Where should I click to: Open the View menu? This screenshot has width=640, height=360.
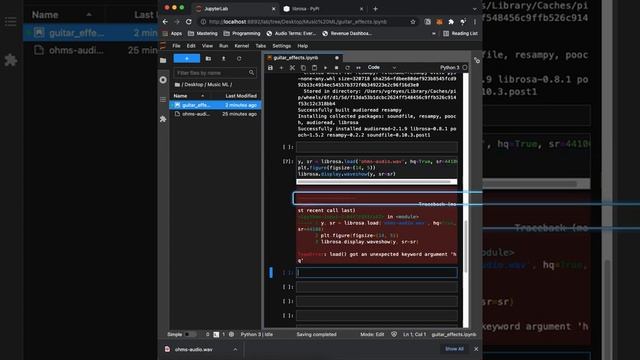pyautogui.click(x=207, y=46)
